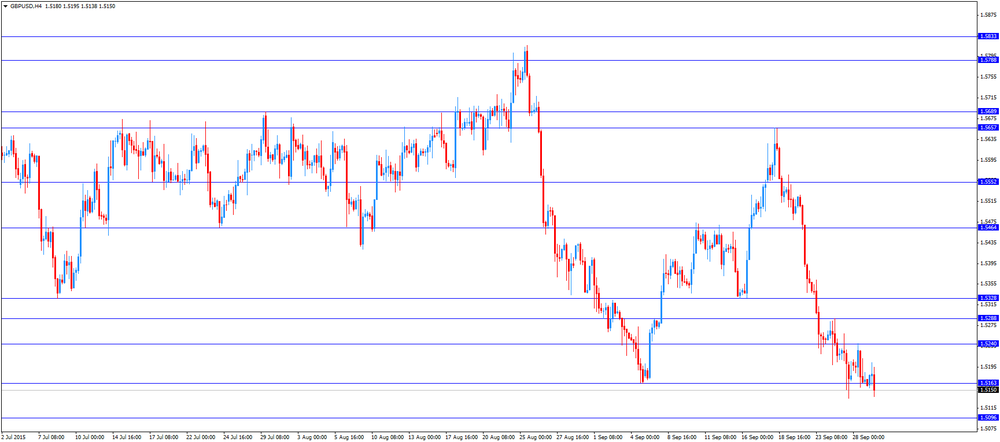Viewport: 1000px width, 442px height.
Task: Click the 3 Aug 00:00 time label
Action: (x=312, y=438)
